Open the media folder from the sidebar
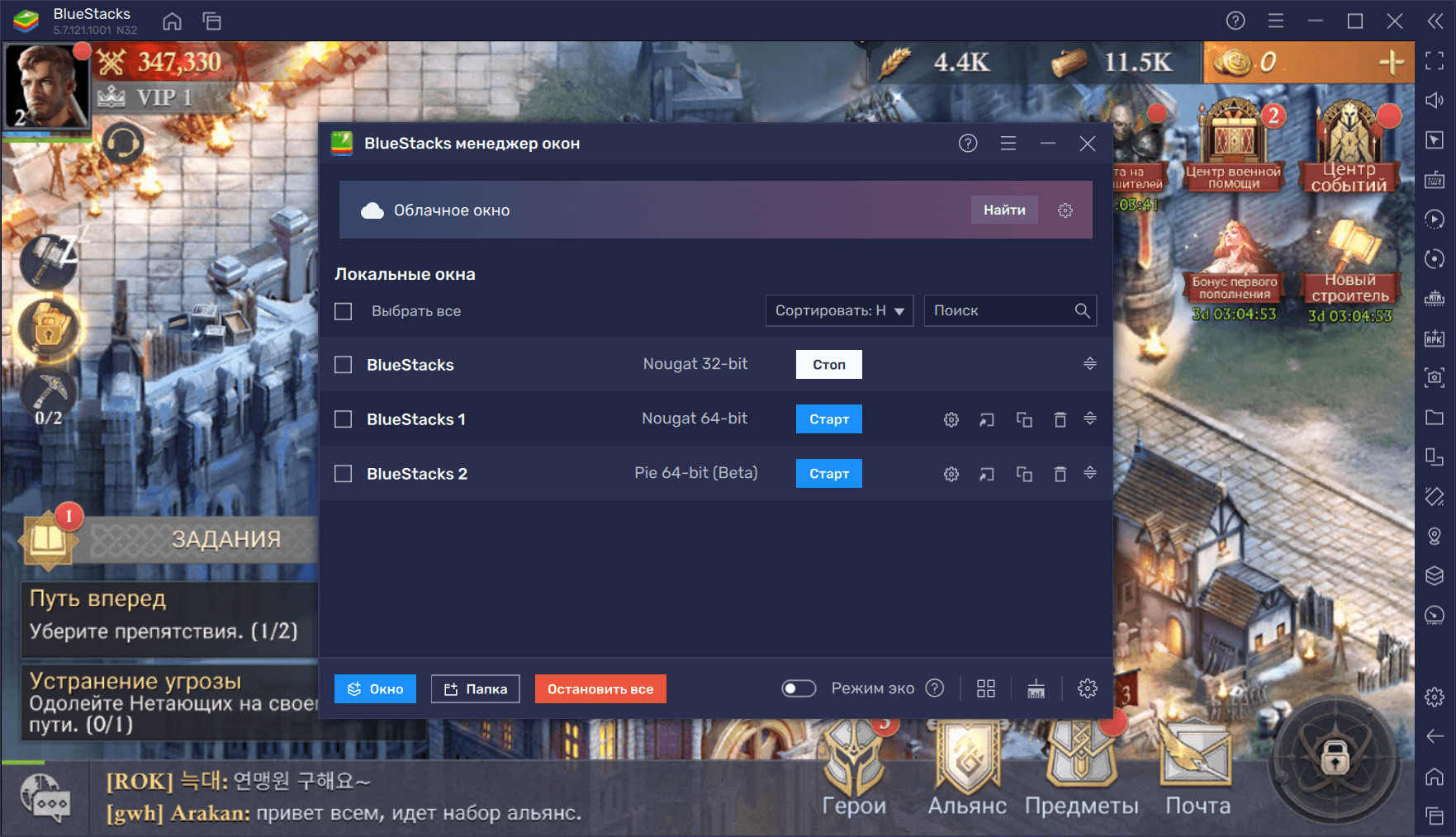This screenshot has height=837, width=1456. [x=1435, y=417]
